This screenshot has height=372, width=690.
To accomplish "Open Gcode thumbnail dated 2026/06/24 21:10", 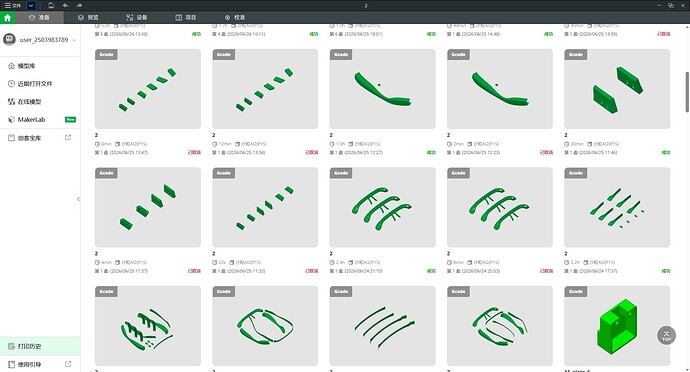I will click(x=382, y=207).
